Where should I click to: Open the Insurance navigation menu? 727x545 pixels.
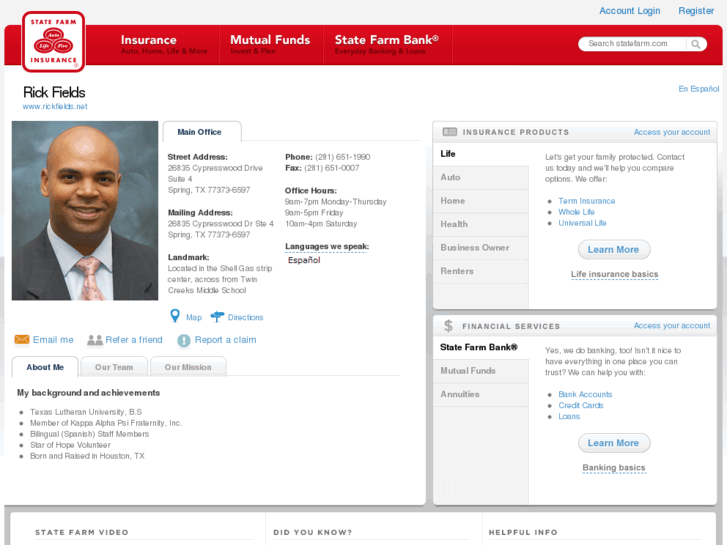click(x=164, y=45)
